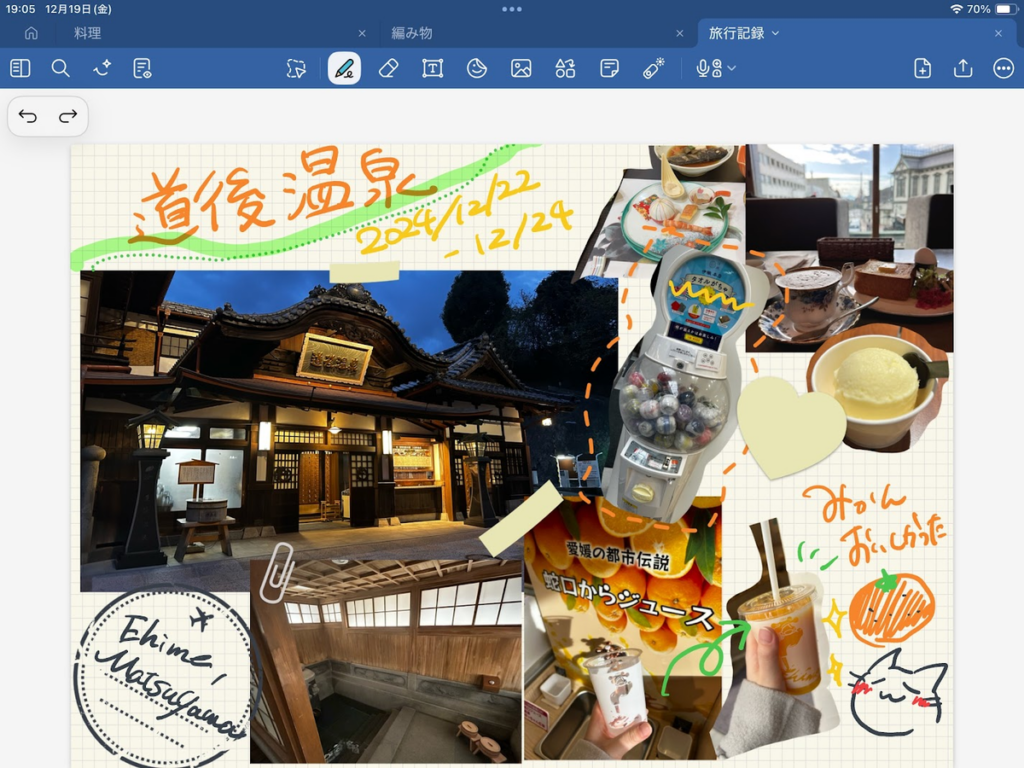
Task: Switch to the 編み物 tab
Action: [x=411, y=33]
